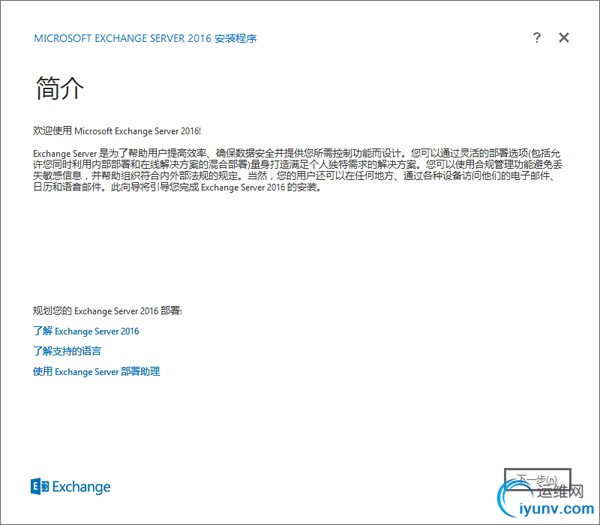The width and height of the screenshot is (600, 525).
Task: Click the 规划您的 Exchange Server 2016 部署 label
Action: click(108, 311)
